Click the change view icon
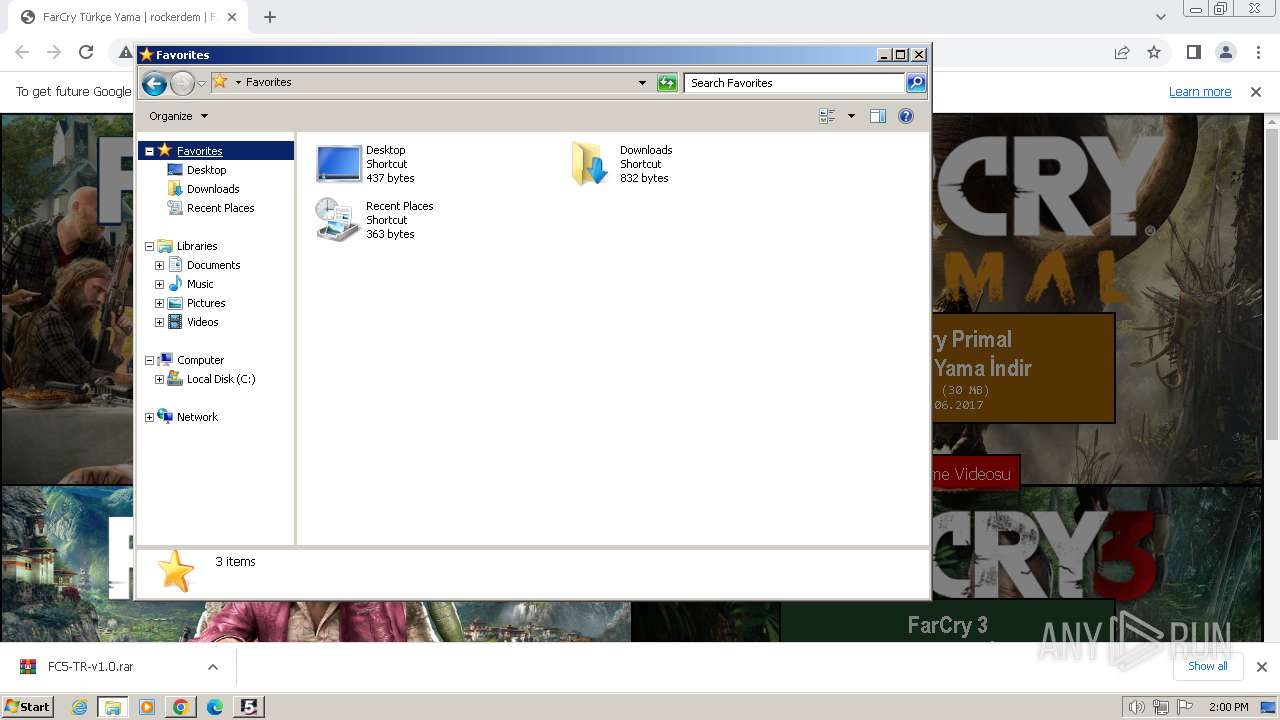Viewport: 1280px width, 720px height. coord(827,116)
